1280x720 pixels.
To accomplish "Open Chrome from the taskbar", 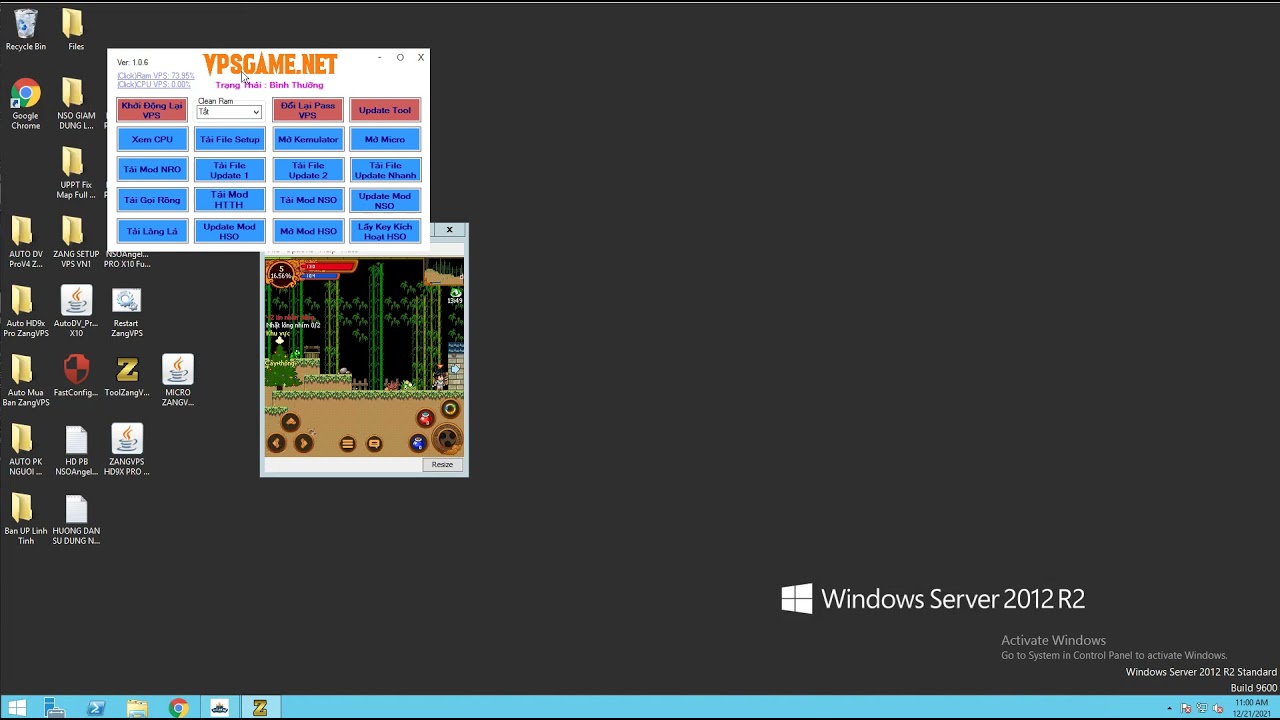I will click(x=178, y=708).
